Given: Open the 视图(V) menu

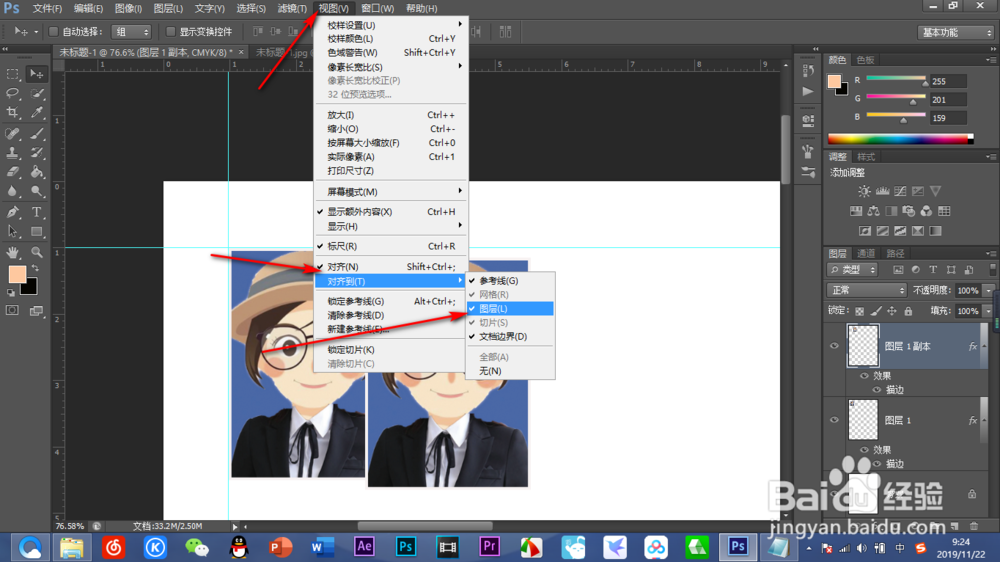Looking at the screenshot, I should pos(334,8).
